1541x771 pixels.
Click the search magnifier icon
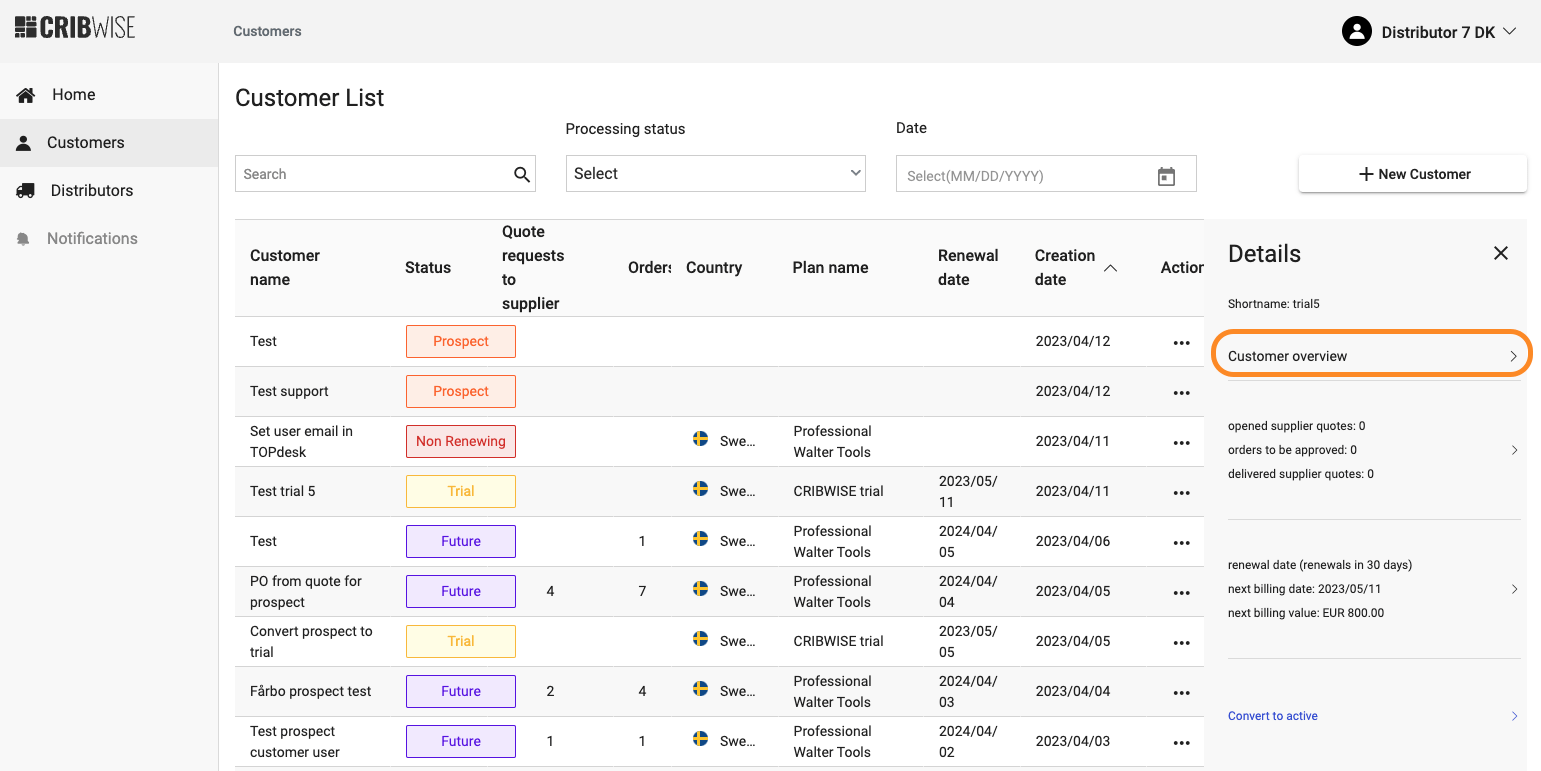point(521,174)
